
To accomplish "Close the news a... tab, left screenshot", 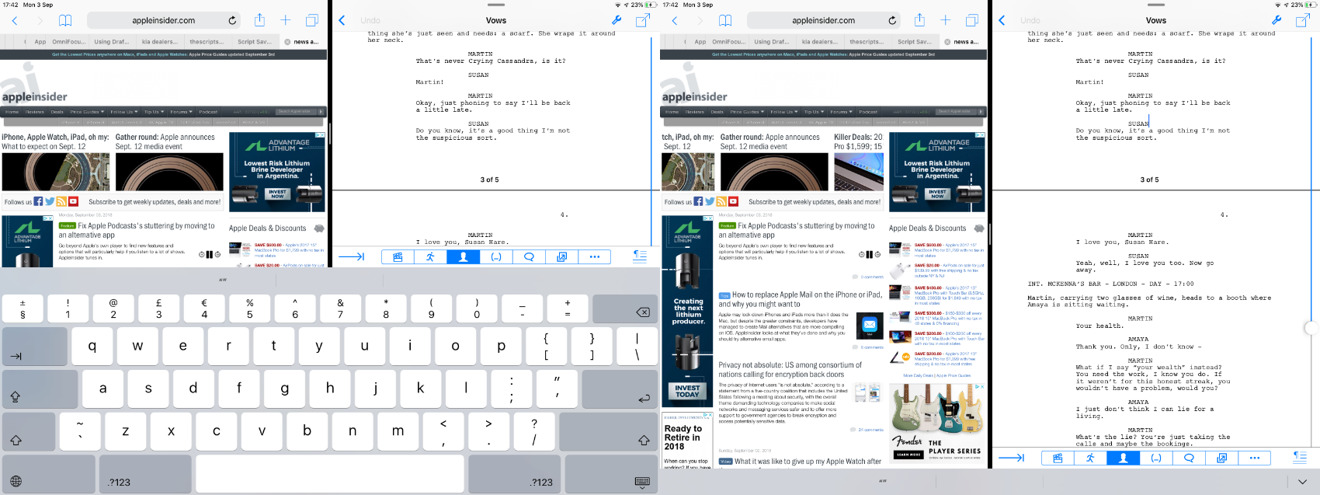I will point(288,42).
